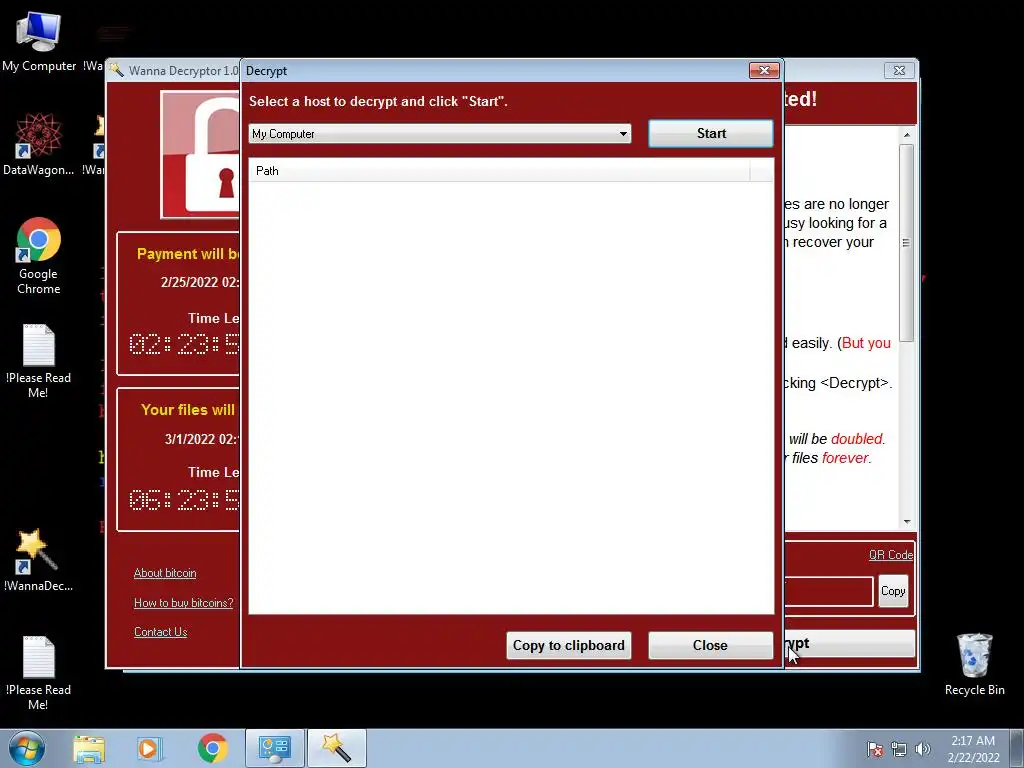Click Action Center flag tray icon
The width and height of the screenshot is (1024, 768).
pos(874,749)
